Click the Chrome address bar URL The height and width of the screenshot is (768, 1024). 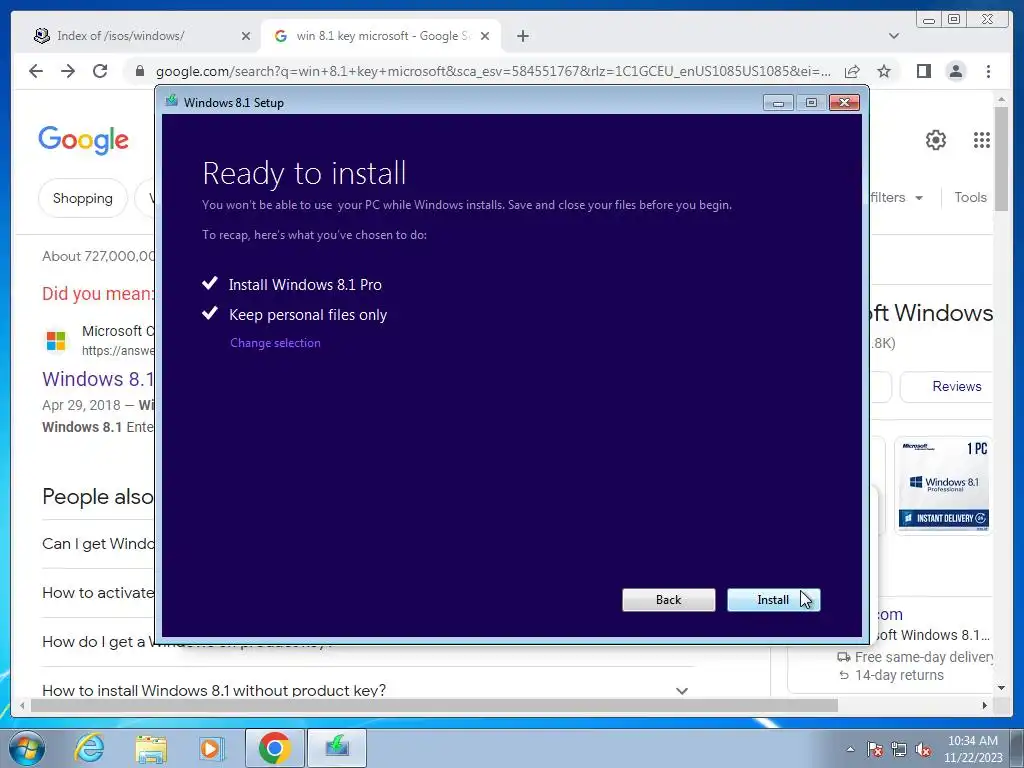(x=493, y=71)
